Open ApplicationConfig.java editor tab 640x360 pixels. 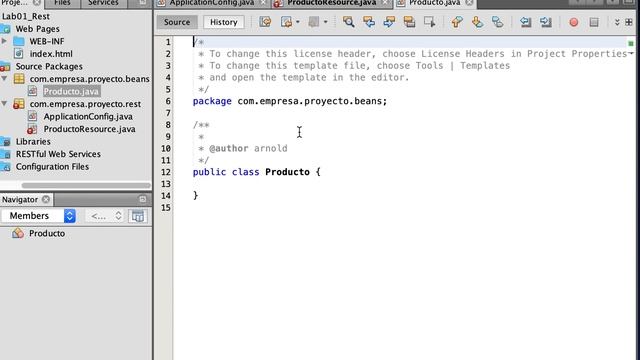(x=211, y=3)
